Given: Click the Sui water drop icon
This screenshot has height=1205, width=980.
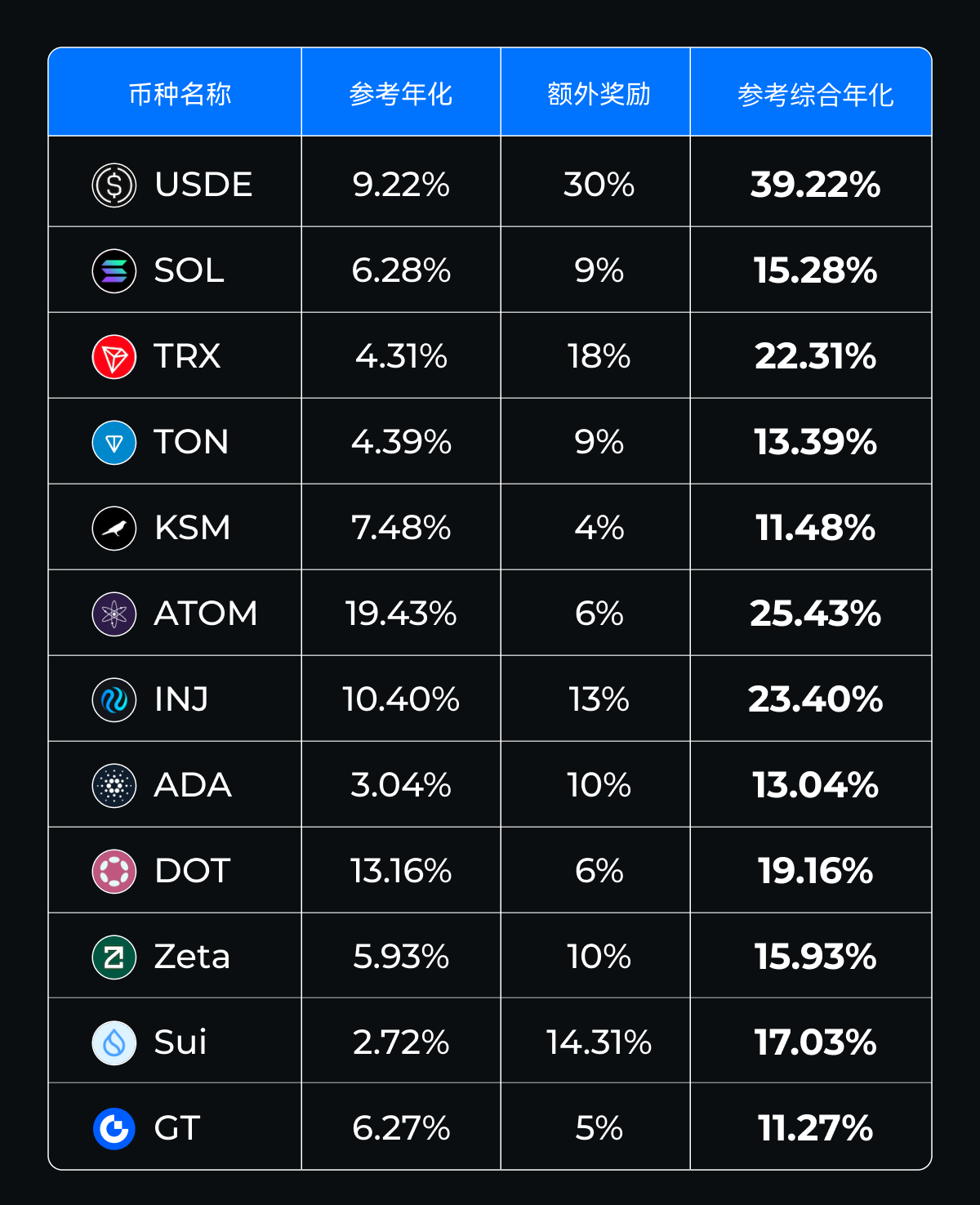Looking at the screenshot, I should click(x=114, y=1042).
